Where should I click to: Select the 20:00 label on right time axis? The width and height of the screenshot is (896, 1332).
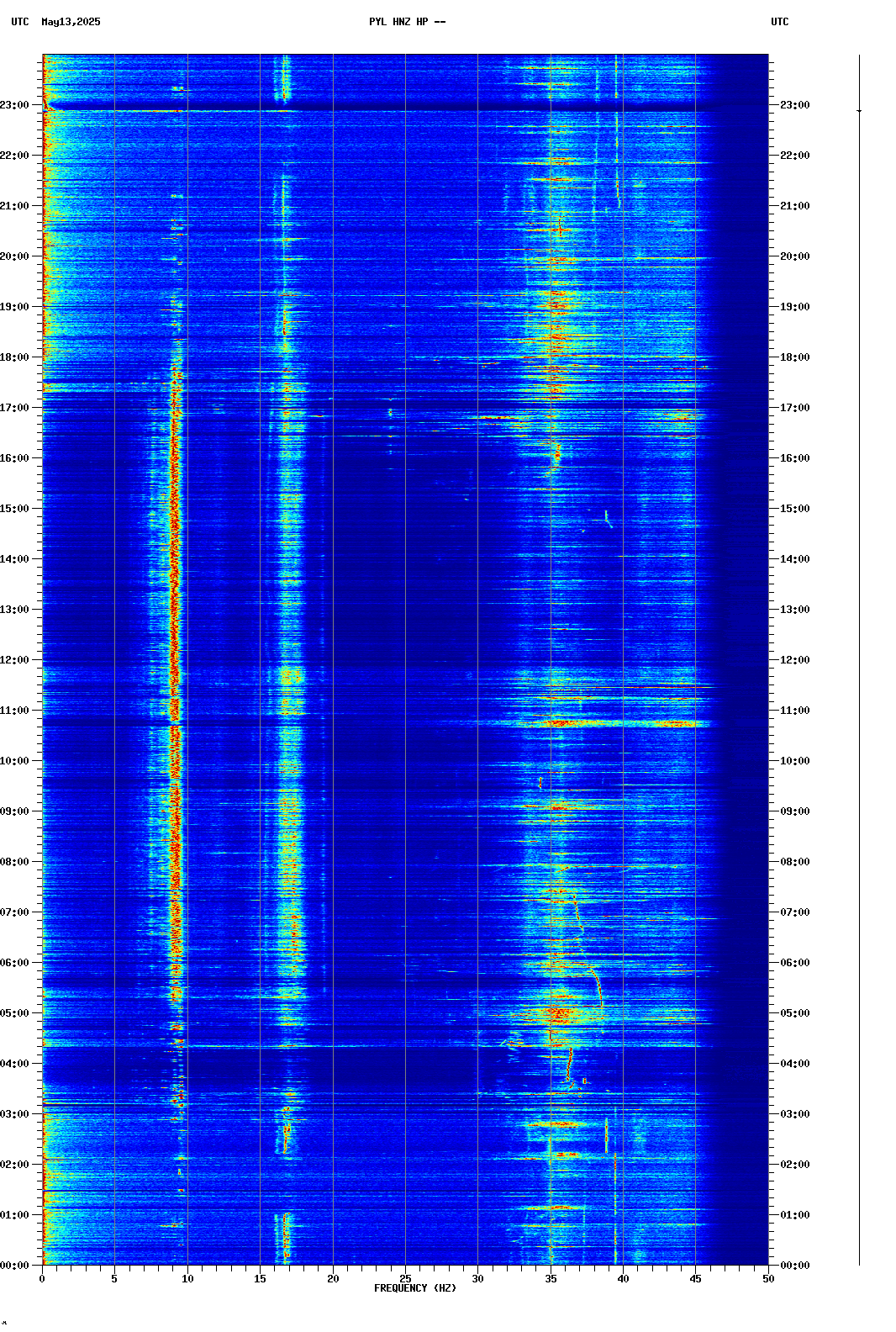tap(795, 256)
